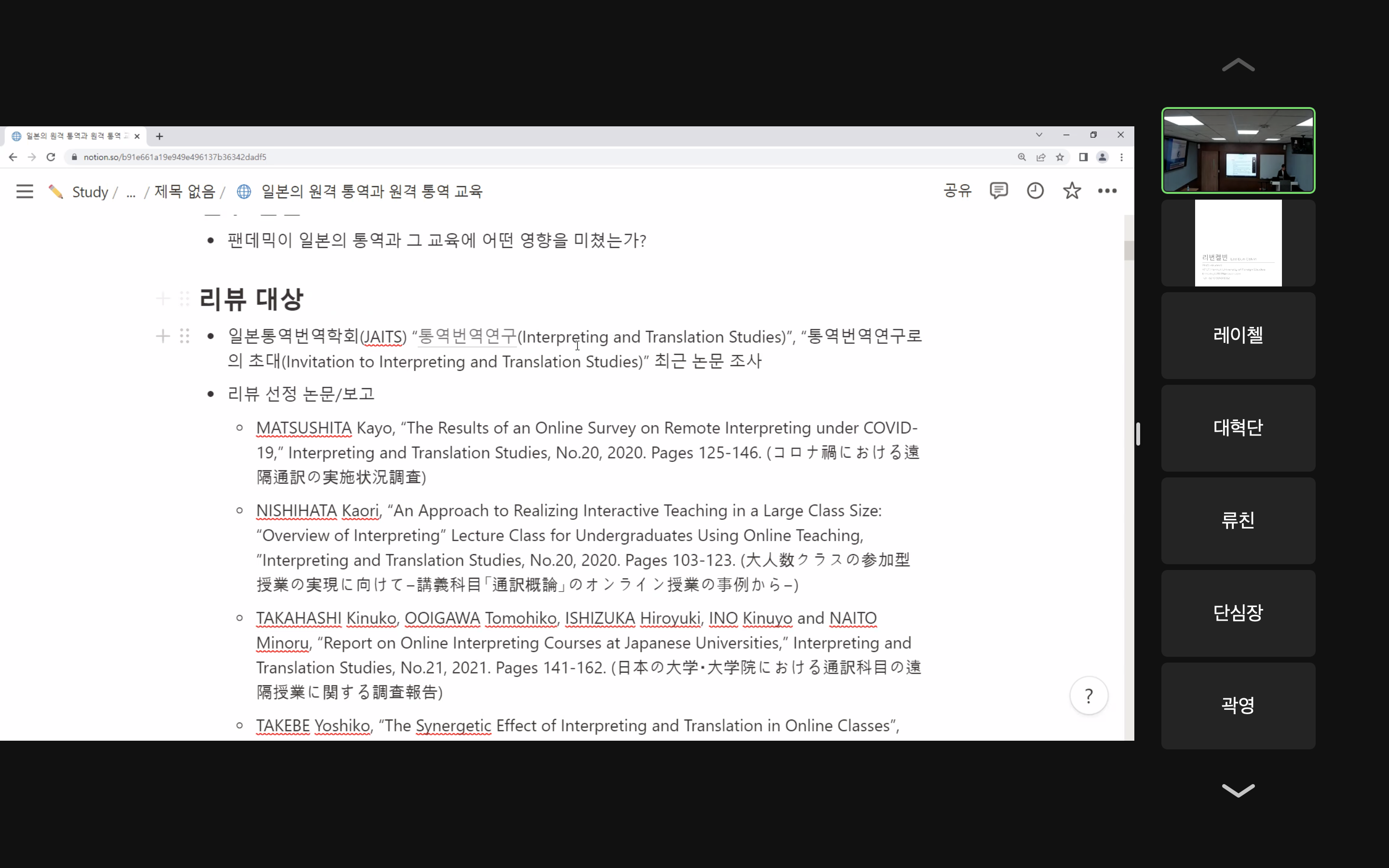Click the notion.so address bar URL
The width and height of the screenshot is (1389, 868).
[175, 157]
